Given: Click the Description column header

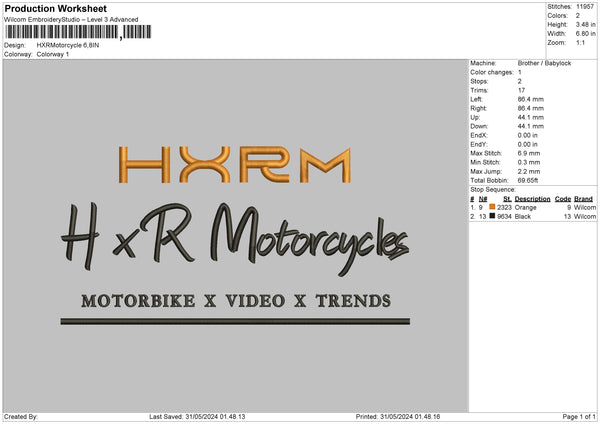Looking at the screenshot, I should [532, 199].
